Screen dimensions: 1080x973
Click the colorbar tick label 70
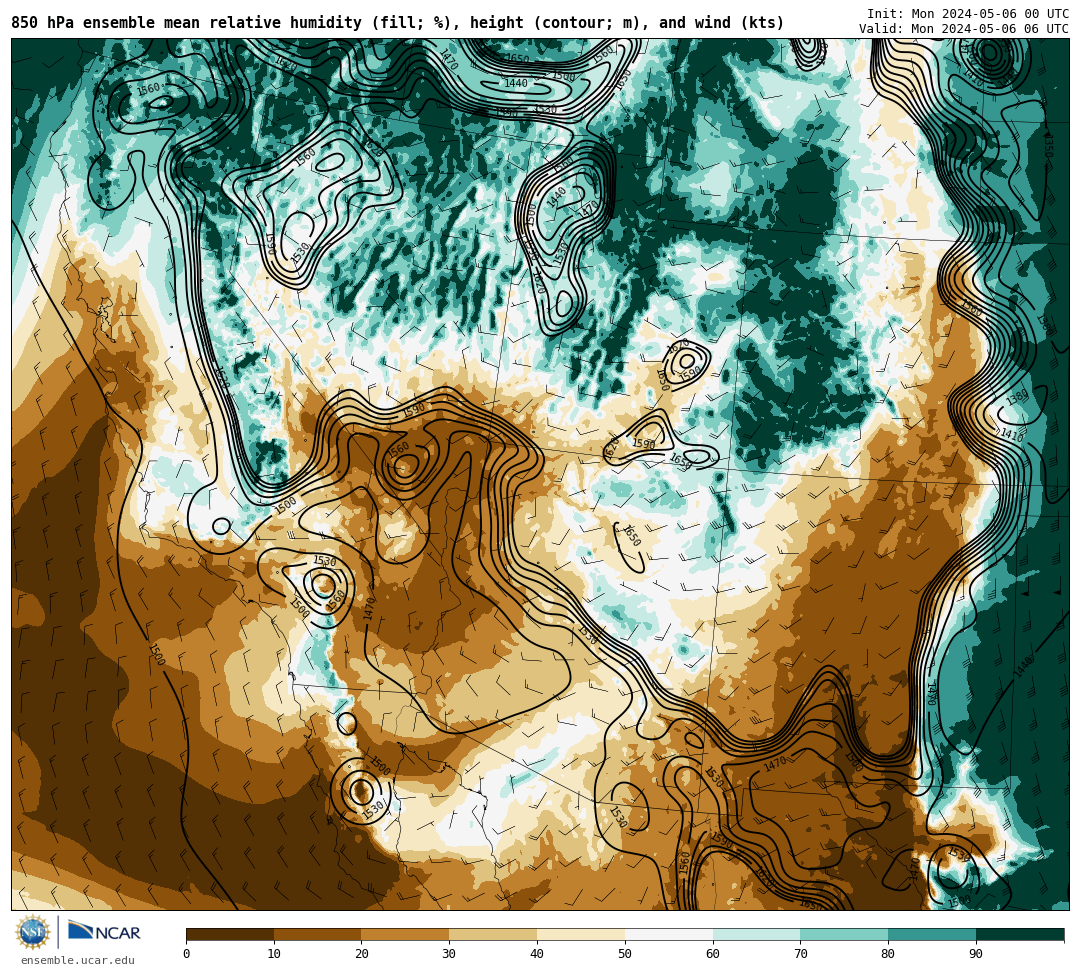(800, 954)
